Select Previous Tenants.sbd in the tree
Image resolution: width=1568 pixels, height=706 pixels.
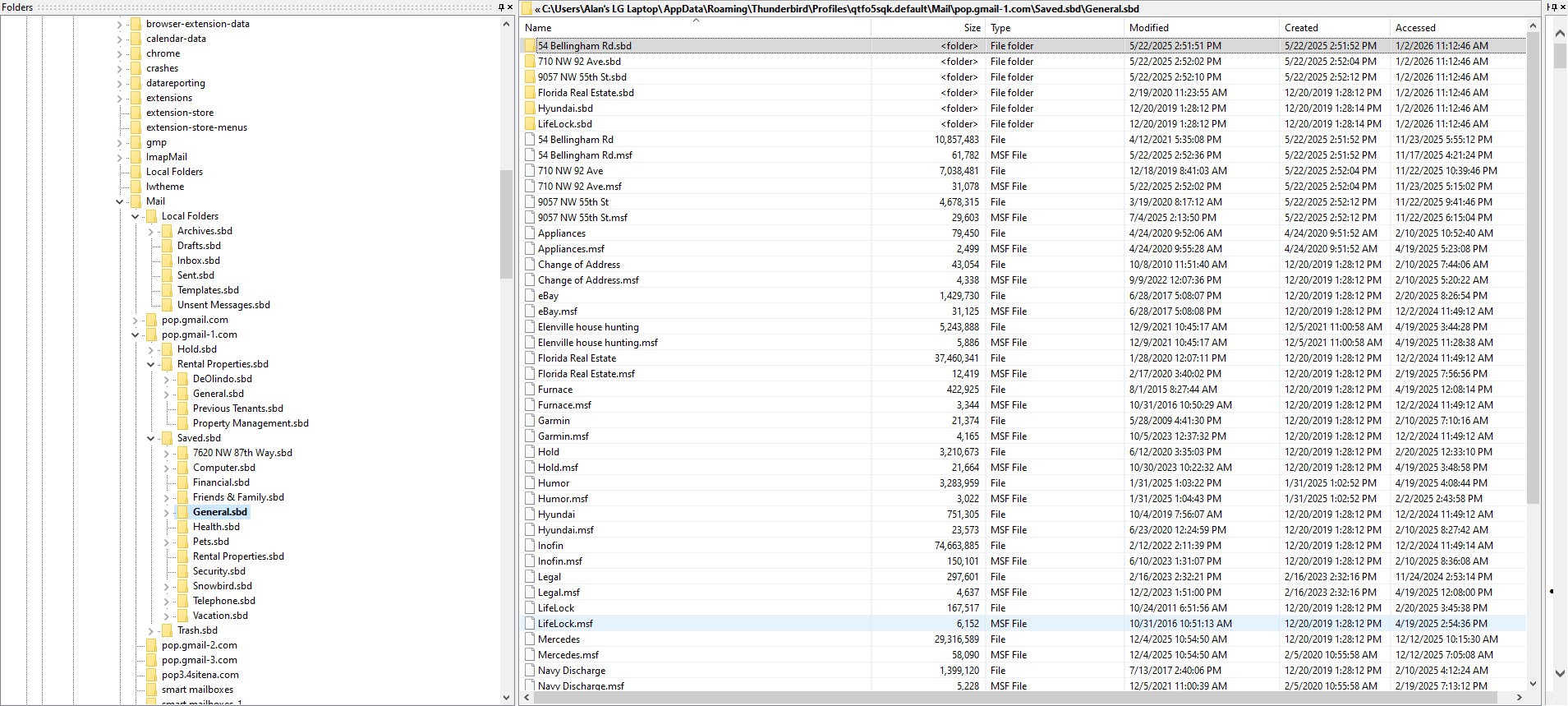[238, 408]
